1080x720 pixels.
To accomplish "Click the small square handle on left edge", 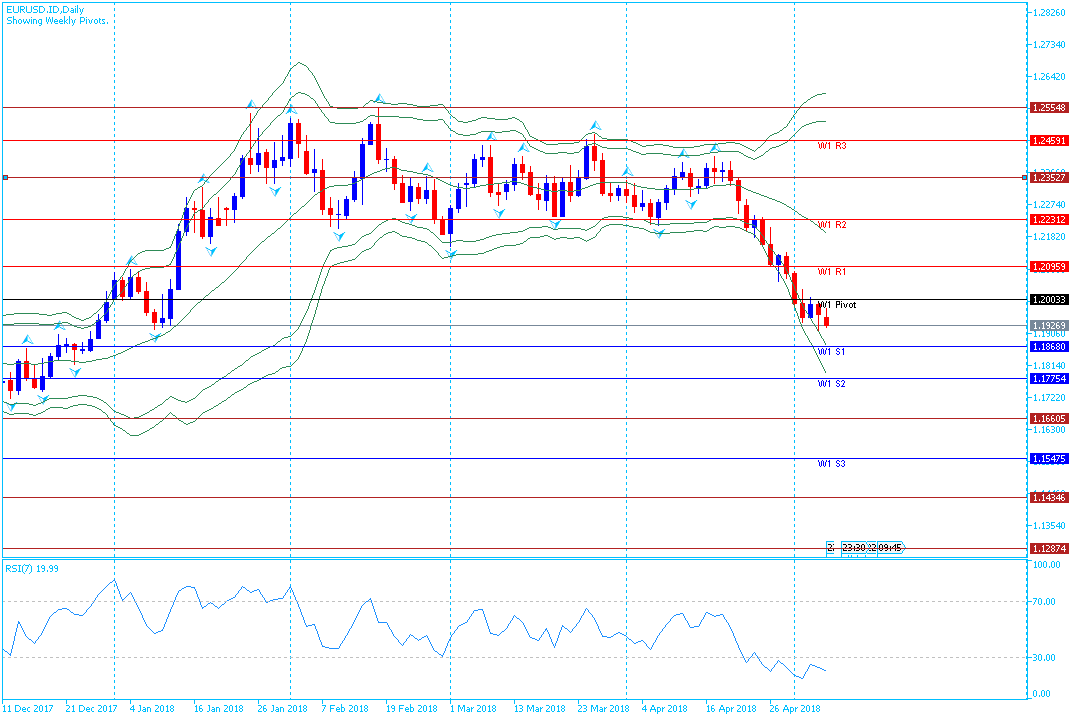I will click(x=5, y=178).
